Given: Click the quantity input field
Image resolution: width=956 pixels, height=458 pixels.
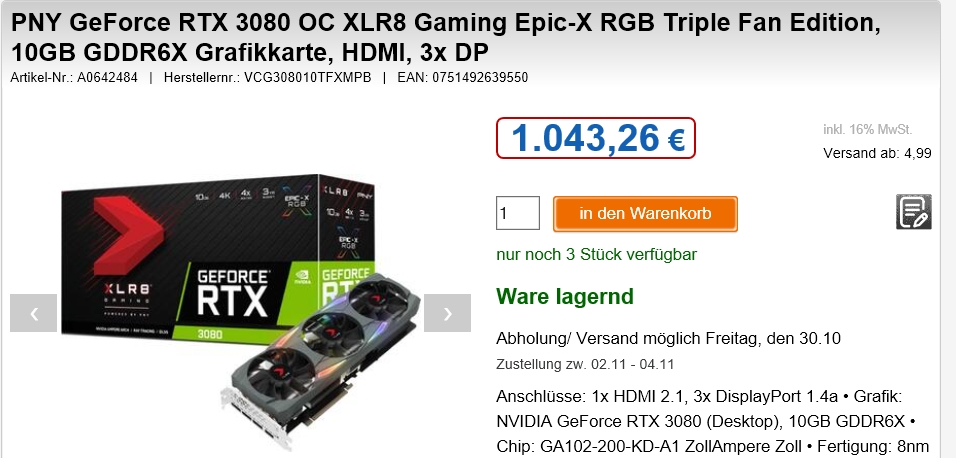Looking at the screenshot, I should [x=518, y=213].
